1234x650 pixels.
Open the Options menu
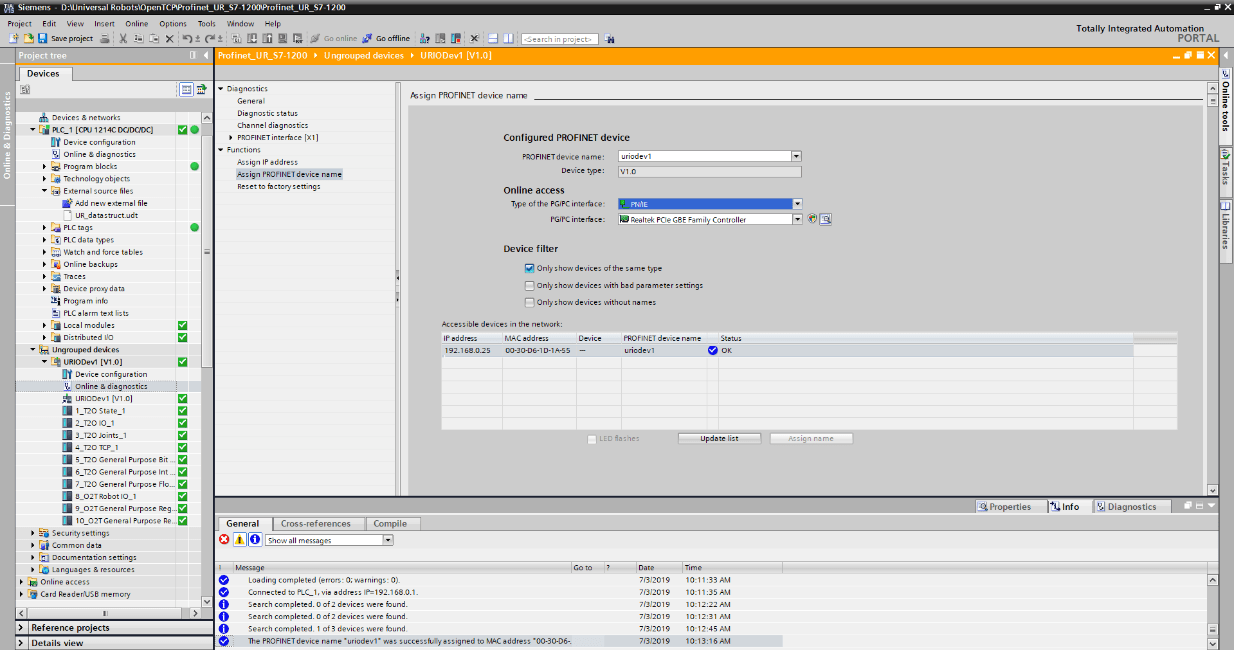173,23
